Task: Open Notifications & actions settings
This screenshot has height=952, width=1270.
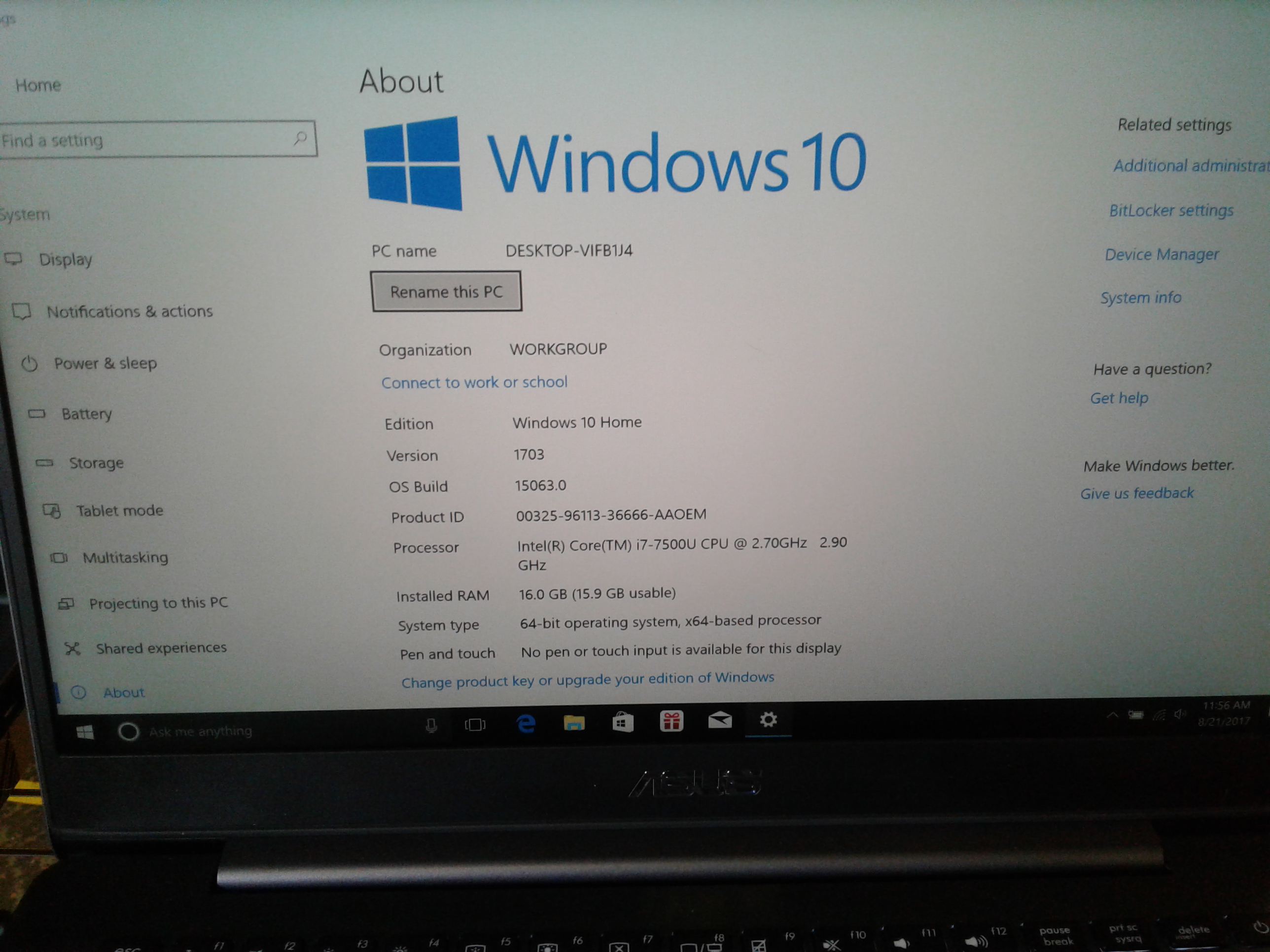Action: tap(129, 311)
